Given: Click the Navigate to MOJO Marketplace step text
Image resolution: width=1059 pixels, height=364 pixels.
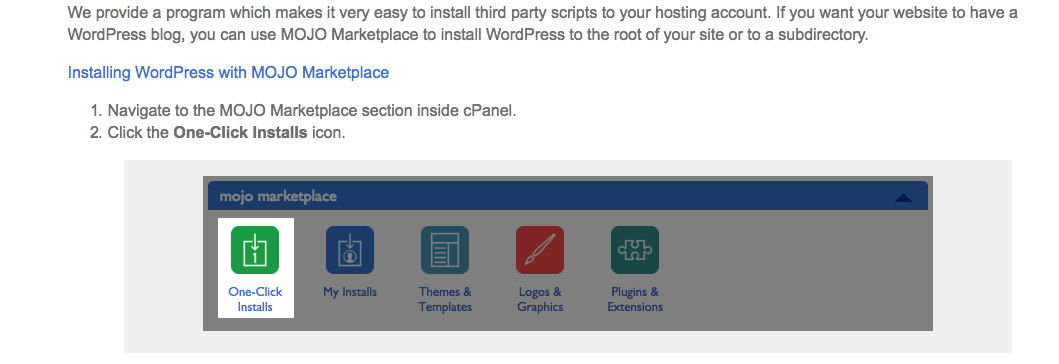Looking at the screenshot, I should point(312,111).
